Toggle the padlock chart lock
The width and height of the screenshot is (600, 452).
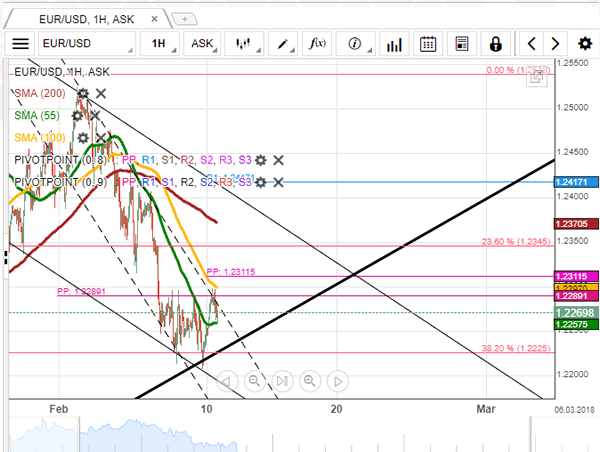(496, 44)
